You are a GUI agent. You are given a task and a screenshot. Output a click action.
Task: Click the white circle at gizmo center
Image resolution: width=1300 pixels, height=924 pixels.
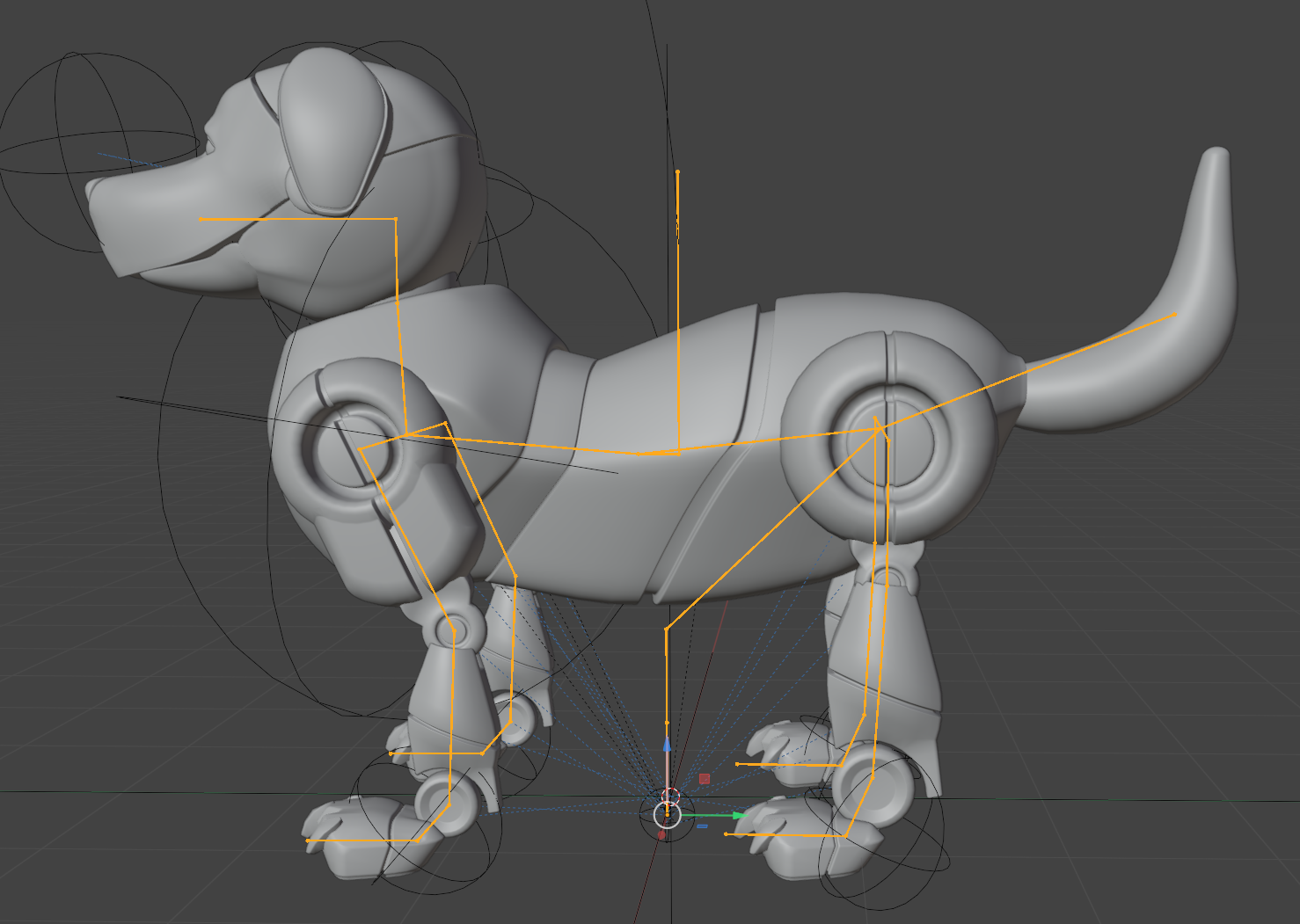[668, 816]
